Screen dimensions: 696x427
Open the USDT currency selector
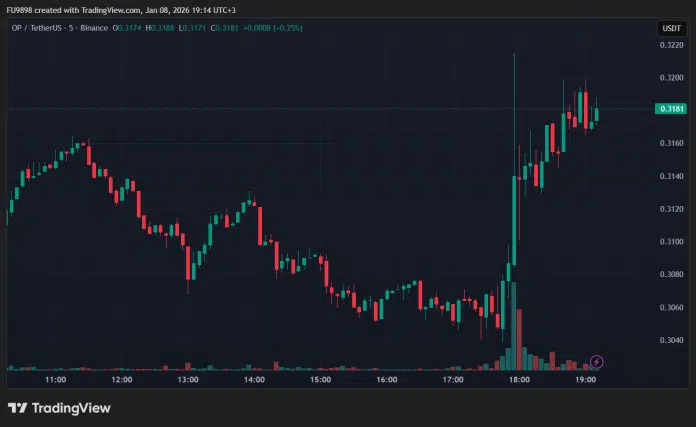(670, 29)
